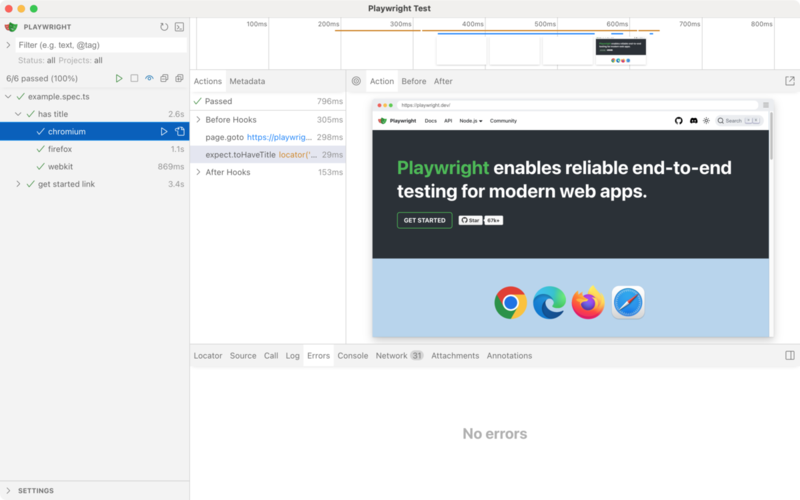Screen dimensions: 800x500
Task: Select the Action snapshot tab
Action: click(382, 81)
